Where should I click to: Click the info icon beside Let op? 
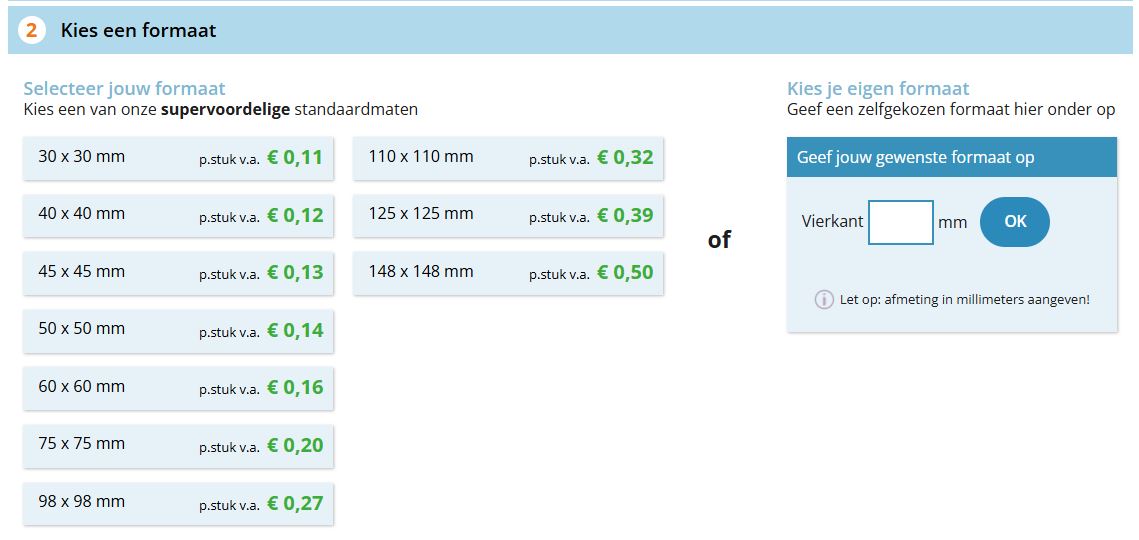[824, 299]
